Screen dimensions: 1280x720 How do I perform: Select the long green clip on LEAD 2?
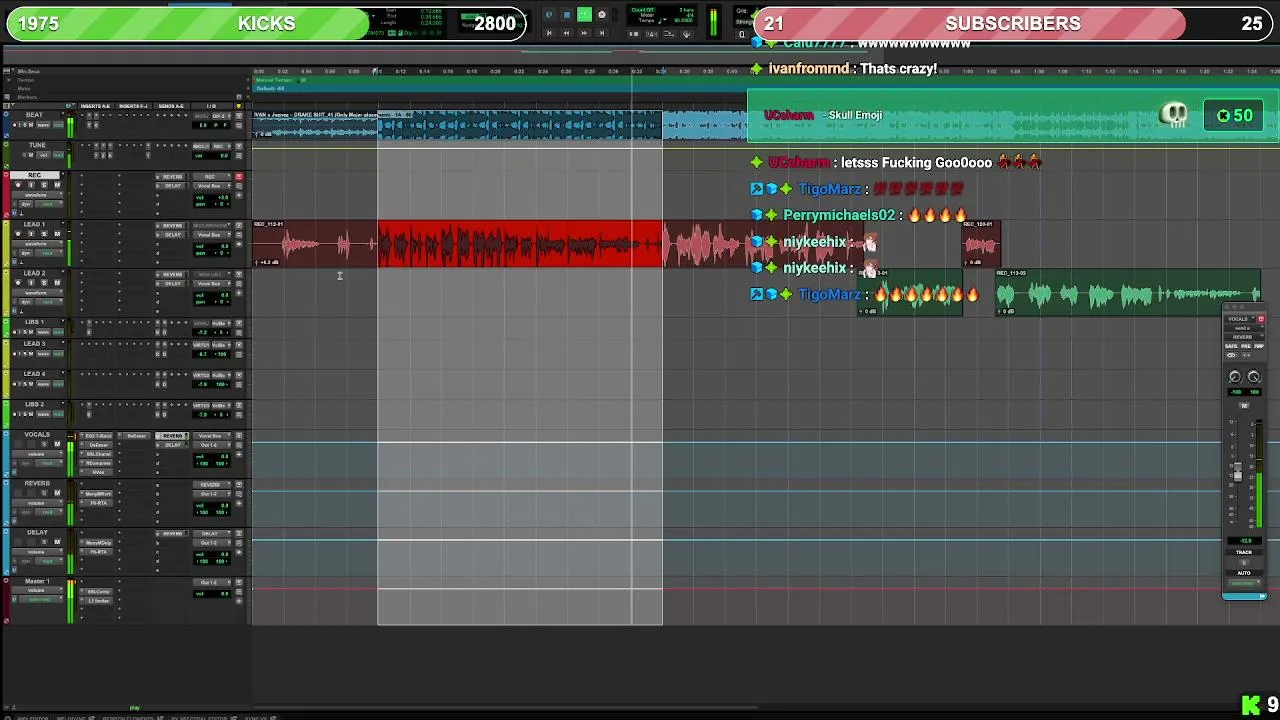click(x=1128, y=294)
